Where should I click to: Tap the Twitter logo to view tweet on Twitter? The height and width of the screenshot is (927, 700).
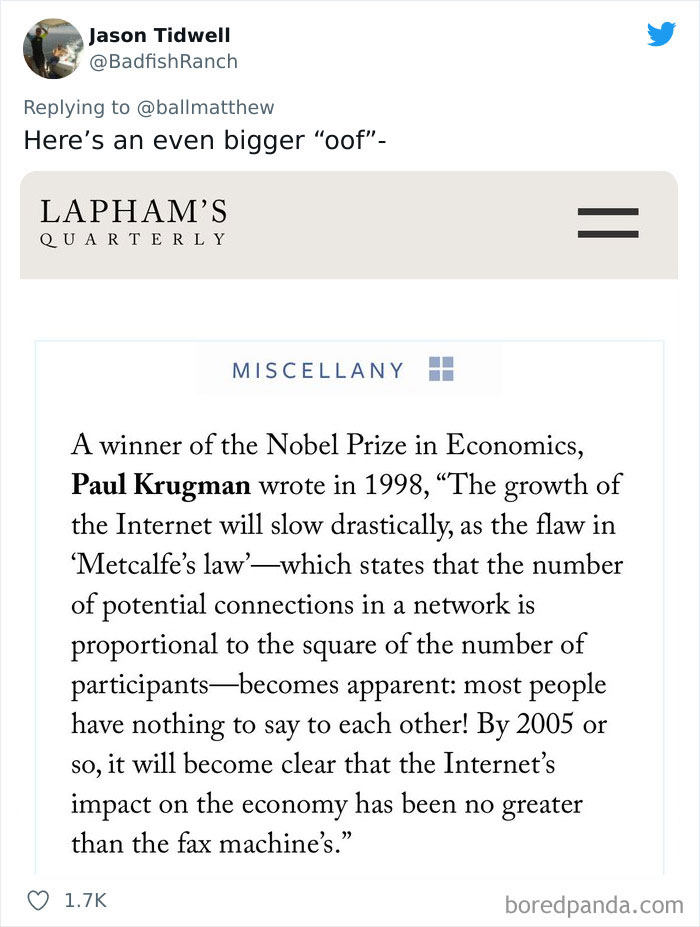click(662, 35)
